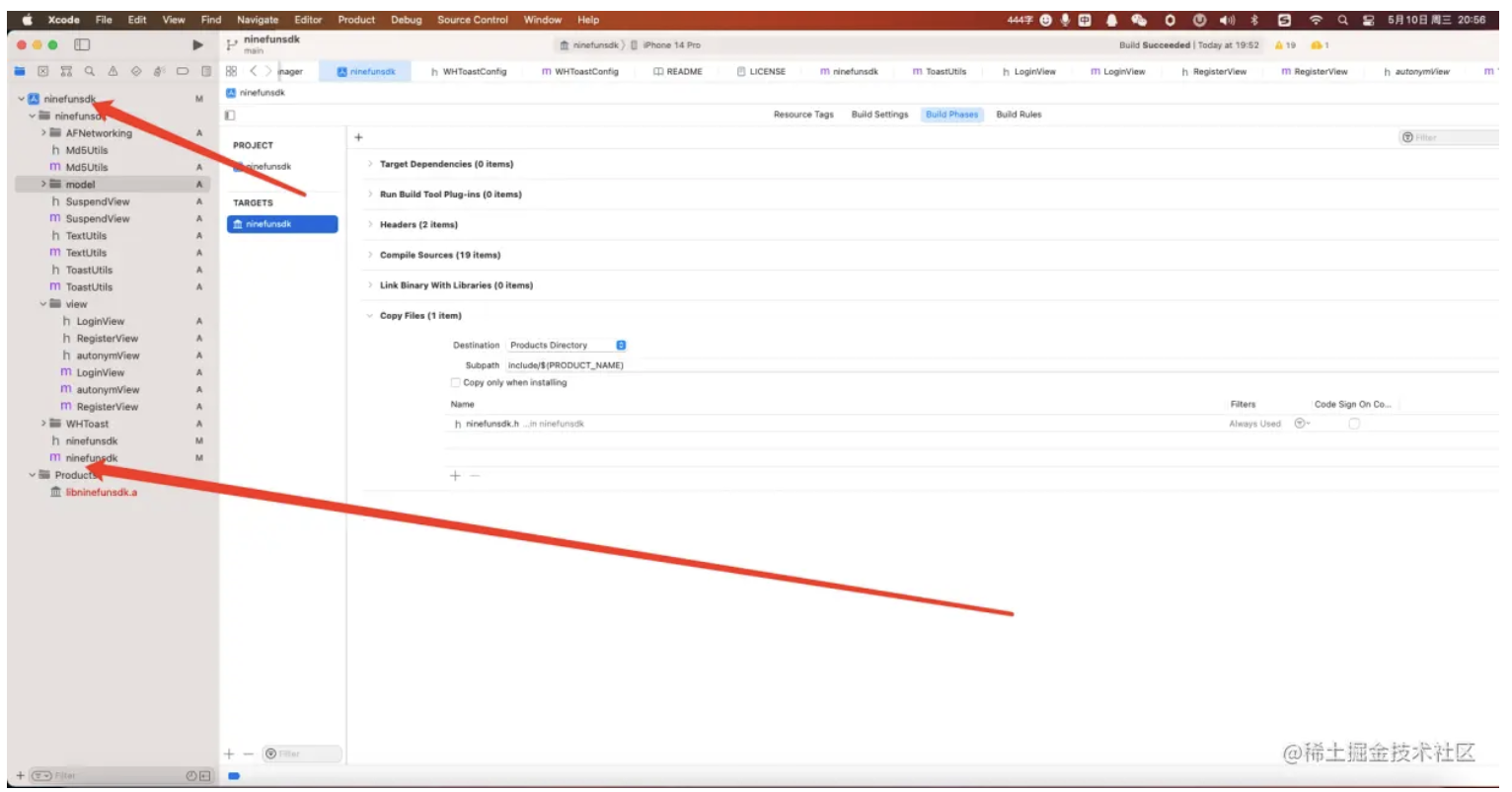Open the Report navigator icon
Viewport: 1512px width, 792px height.
205,71
